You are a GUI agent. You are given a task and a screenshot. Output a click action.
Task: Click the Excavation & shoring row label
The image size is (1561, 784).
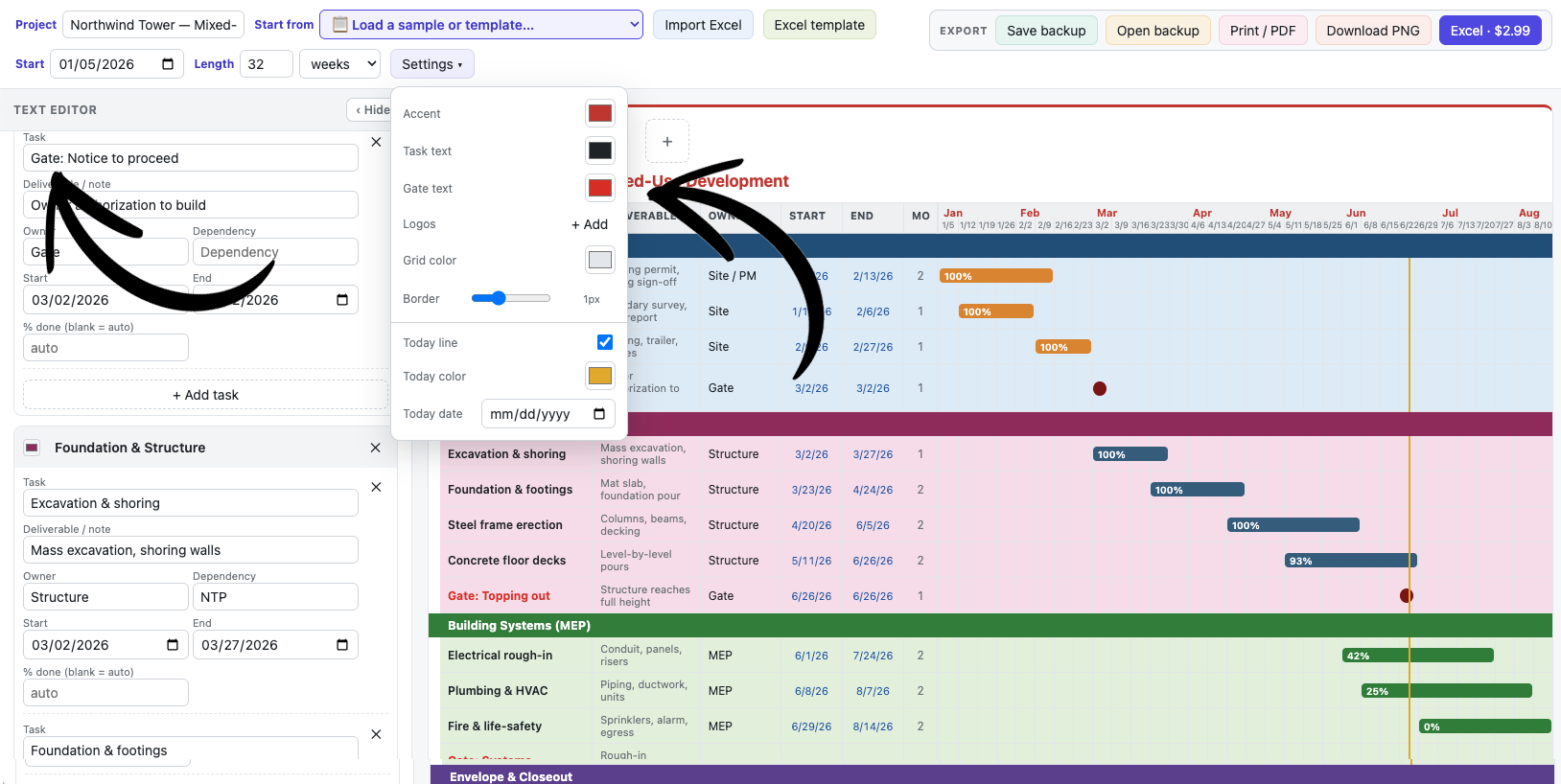click(506, 454)
